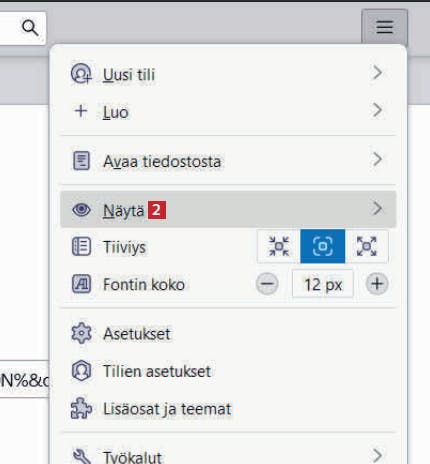
Task: Select compact density option
Action: click(279, 246)
